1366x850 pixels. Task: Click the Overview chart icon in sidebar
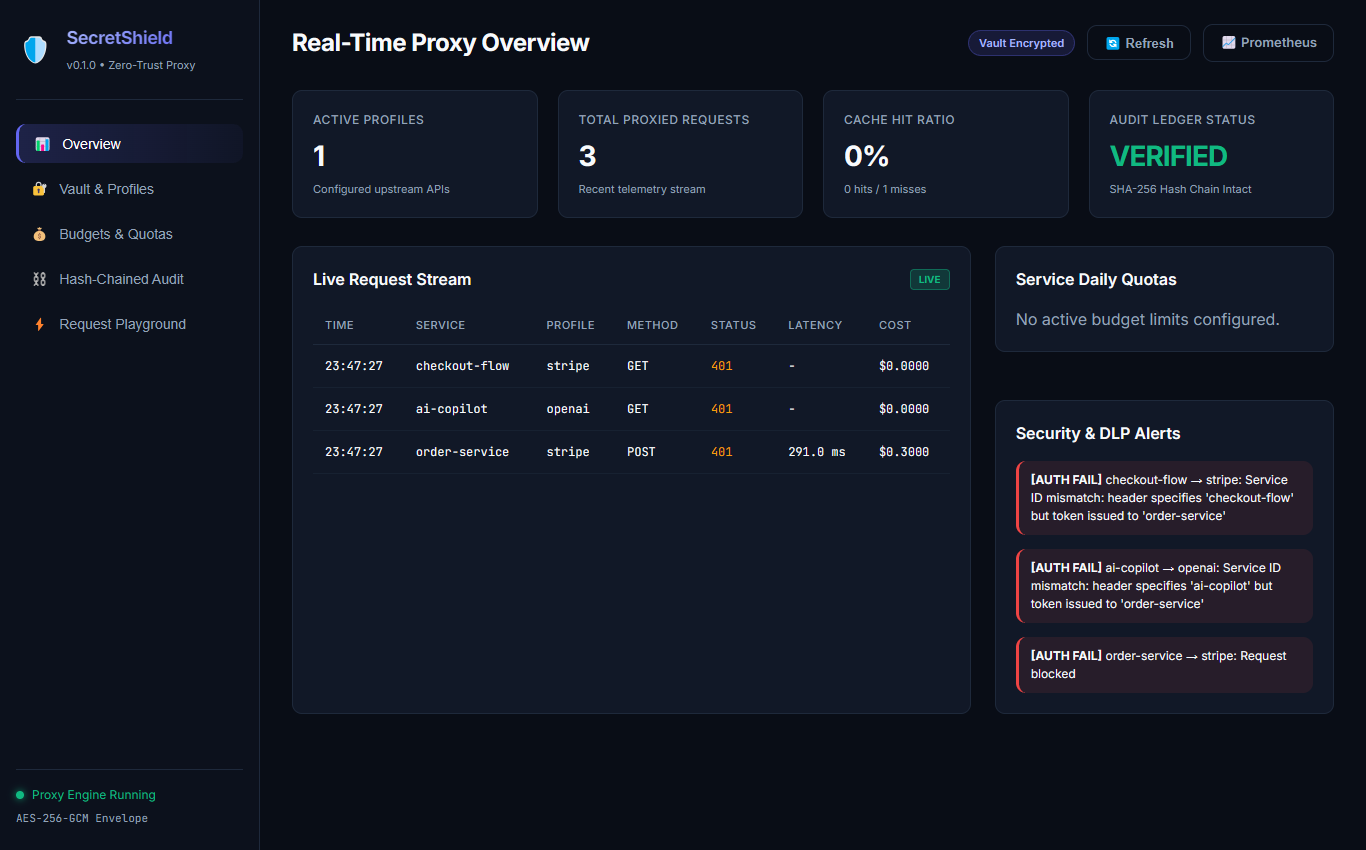pos(42,144)
